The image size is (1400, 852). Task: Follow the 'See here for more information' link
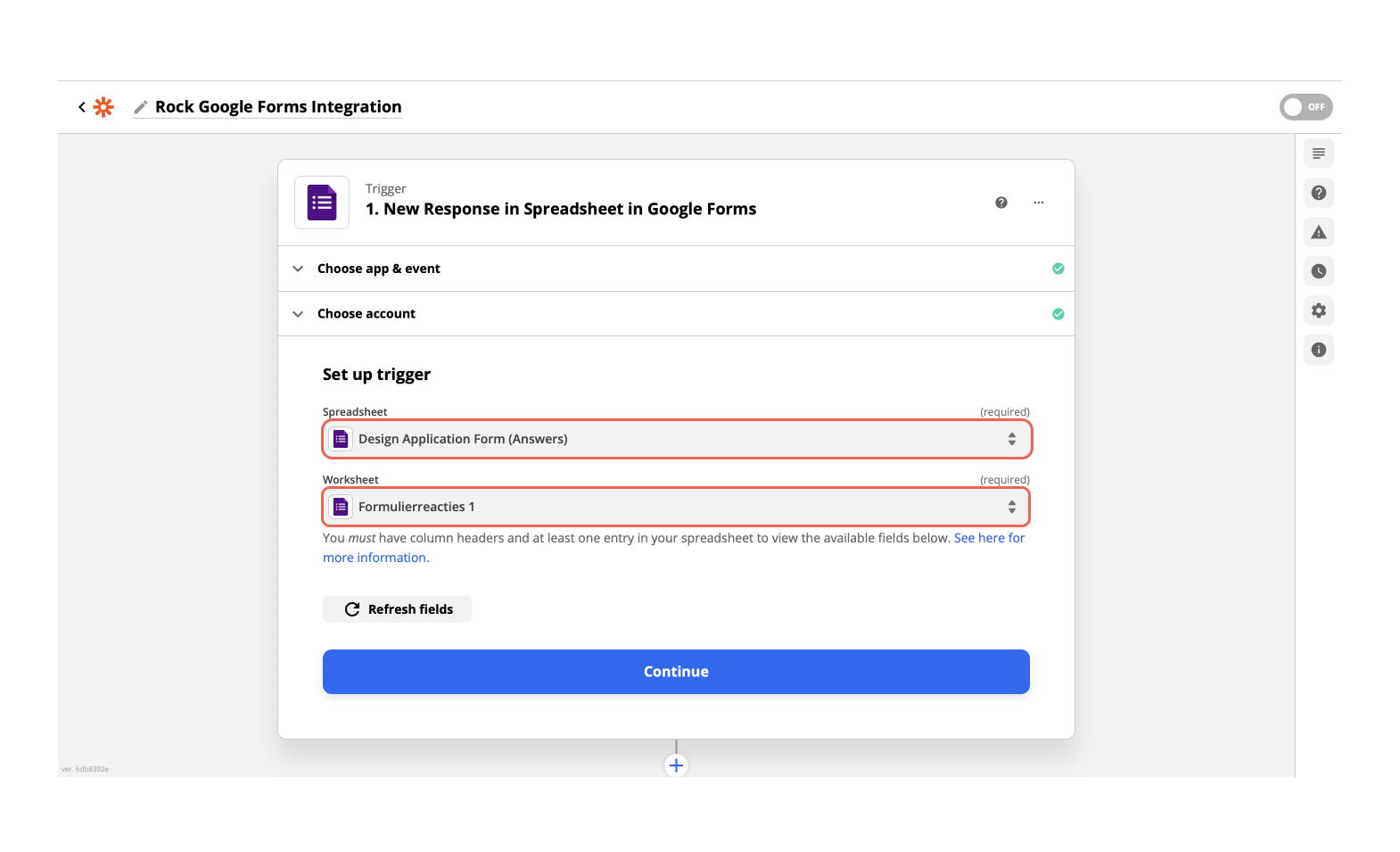pyautogui.click(x=988, y=538)
